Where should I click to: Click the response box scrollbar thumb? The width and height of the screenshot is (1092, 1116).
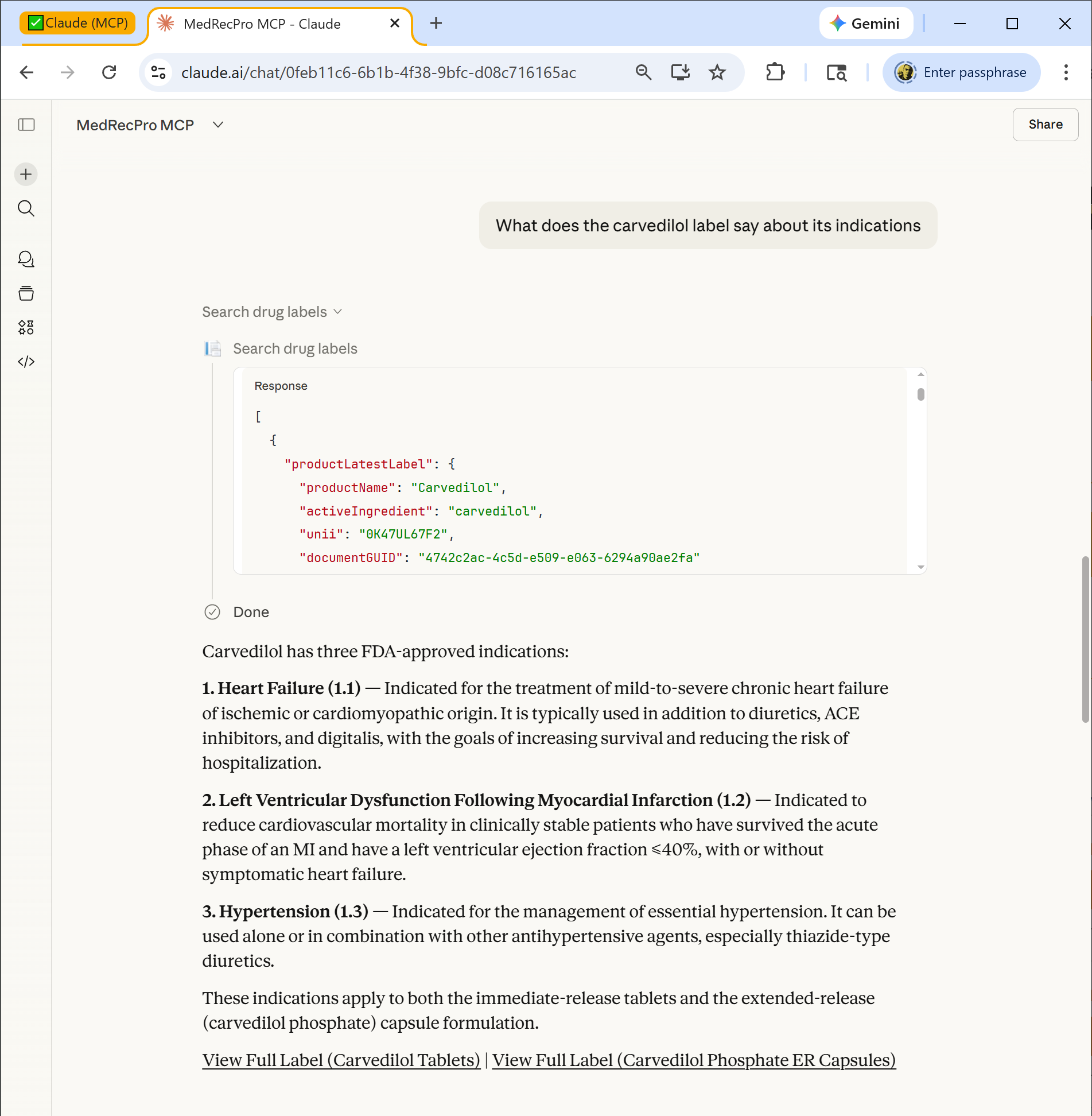(x=921, y=394)
